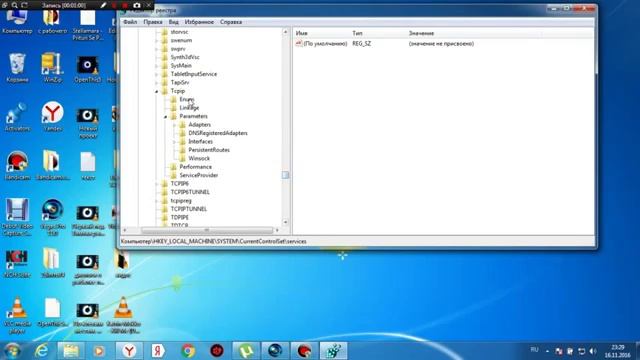Open the Вид menu
The height and width of the screenshot is (360, 640).
click(173, 22)
